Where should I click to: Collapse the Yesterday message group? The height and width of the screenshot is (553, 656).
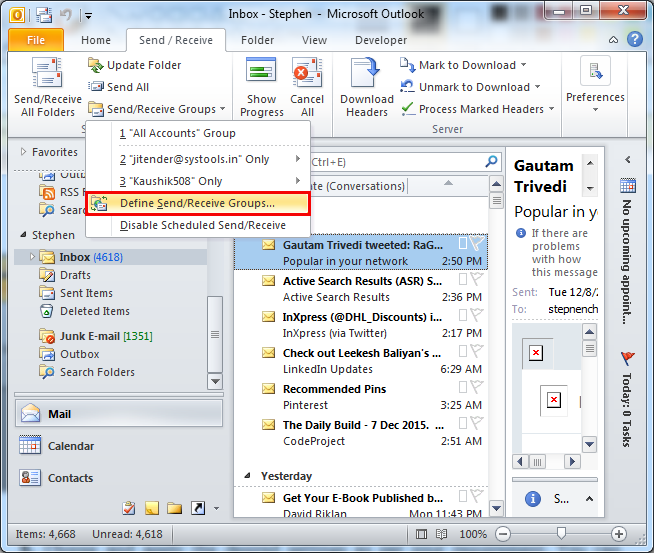[x=247, y=476]
